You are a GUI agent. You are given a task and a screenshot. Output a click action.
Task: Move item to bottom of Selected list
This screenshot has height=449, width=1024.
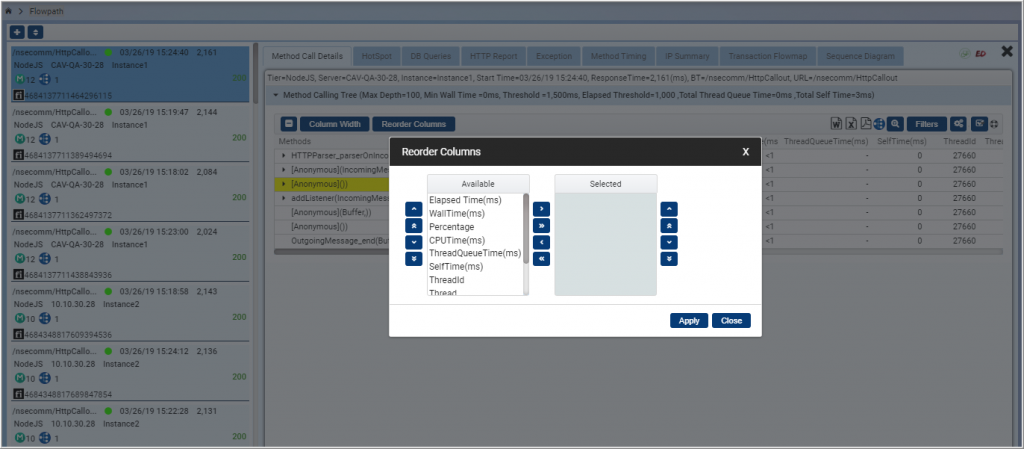[x=669, y=259]
